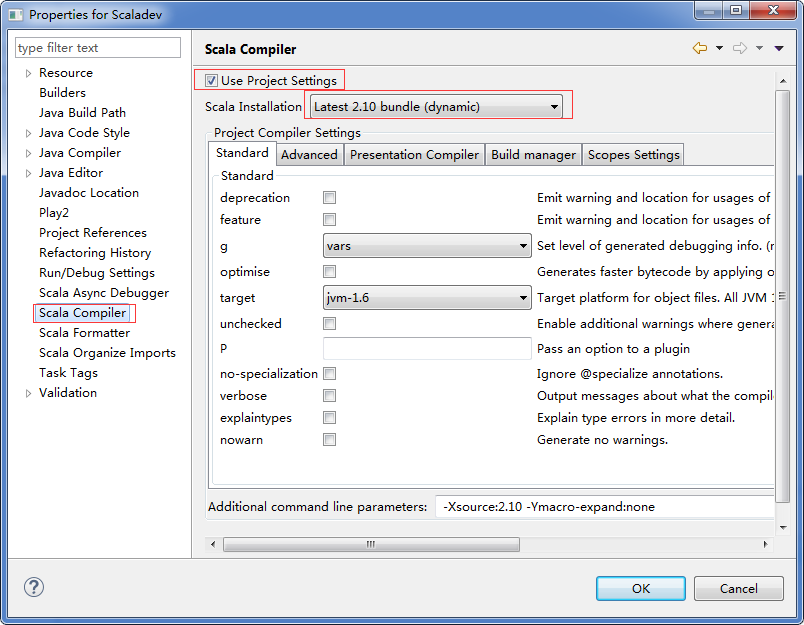Enable the unchecked warnings checkbox

pyautogui.click(x=329, y=324)
